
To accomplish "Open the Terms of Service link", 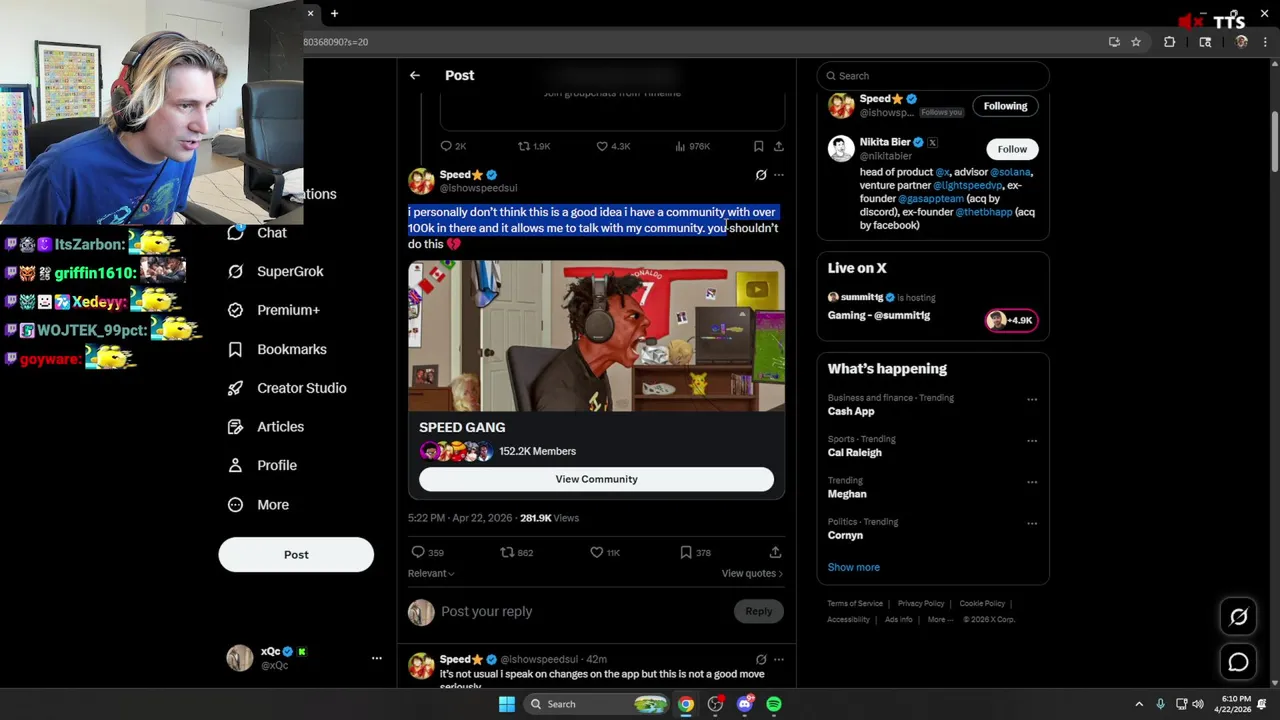I will pos(855,604).
